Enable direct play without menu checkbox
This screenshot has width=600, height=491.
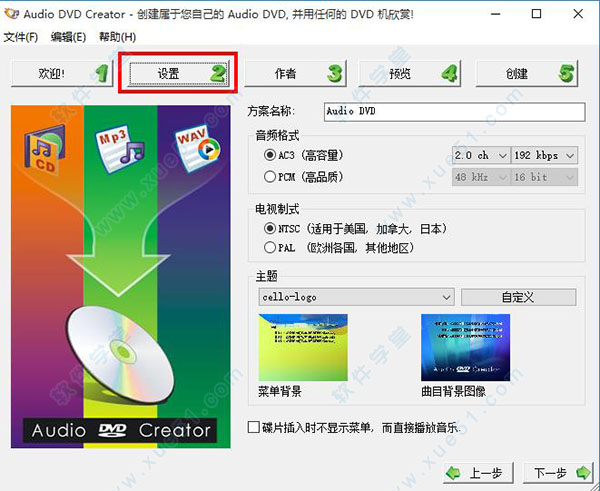254,427
